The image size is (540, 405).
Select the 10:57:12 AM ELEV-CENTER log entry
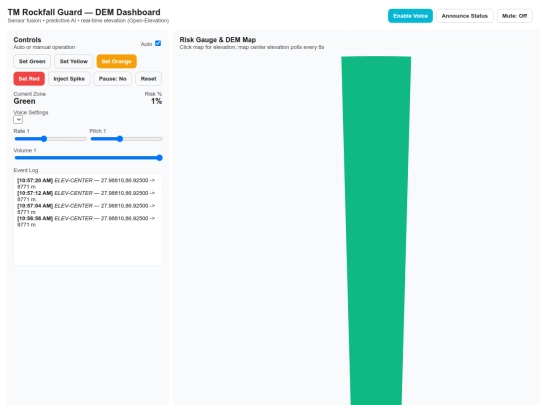tap(86, 196)
